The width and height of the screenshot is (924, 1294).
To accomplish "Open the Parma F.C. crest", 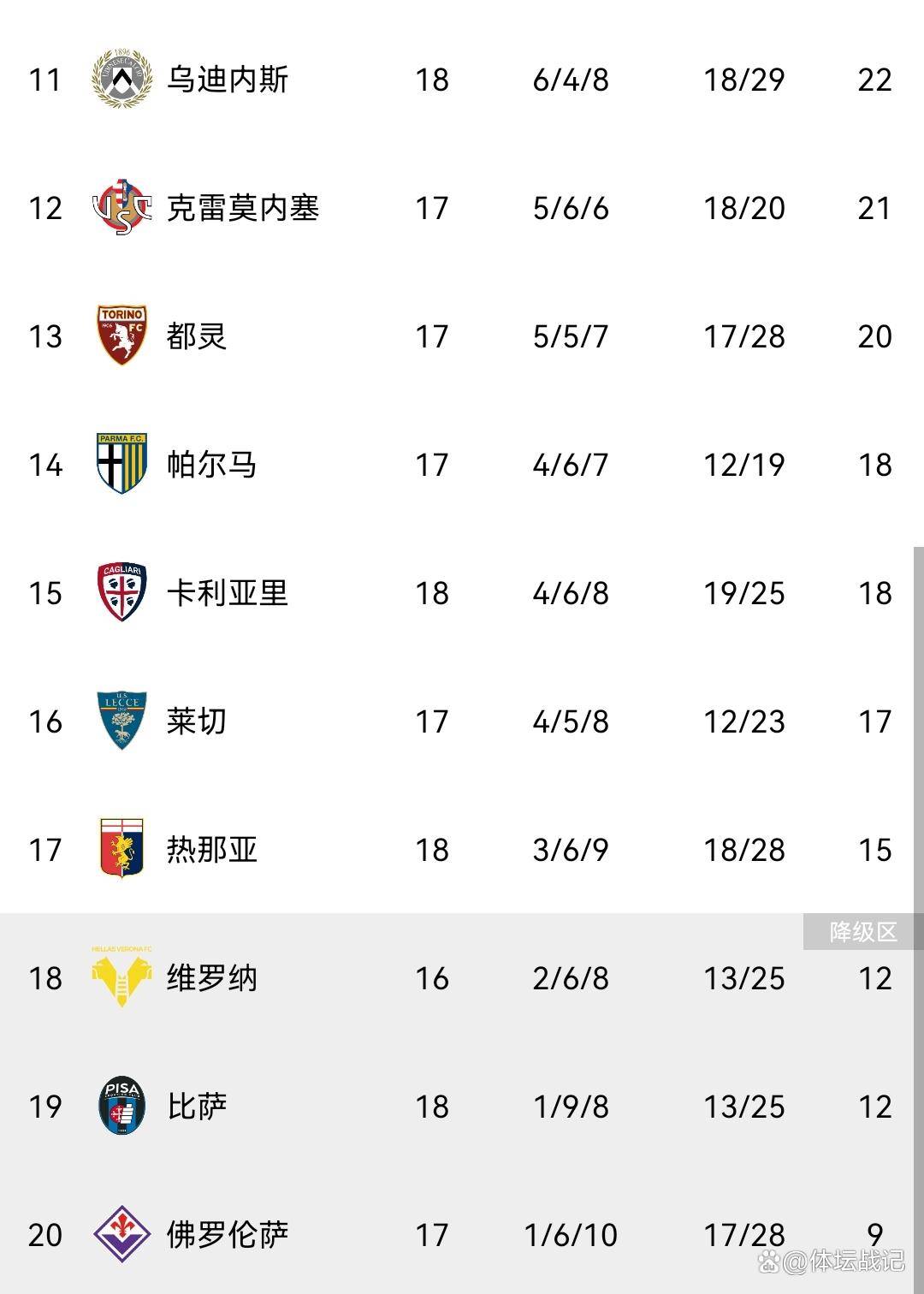I will click(121, 464).
